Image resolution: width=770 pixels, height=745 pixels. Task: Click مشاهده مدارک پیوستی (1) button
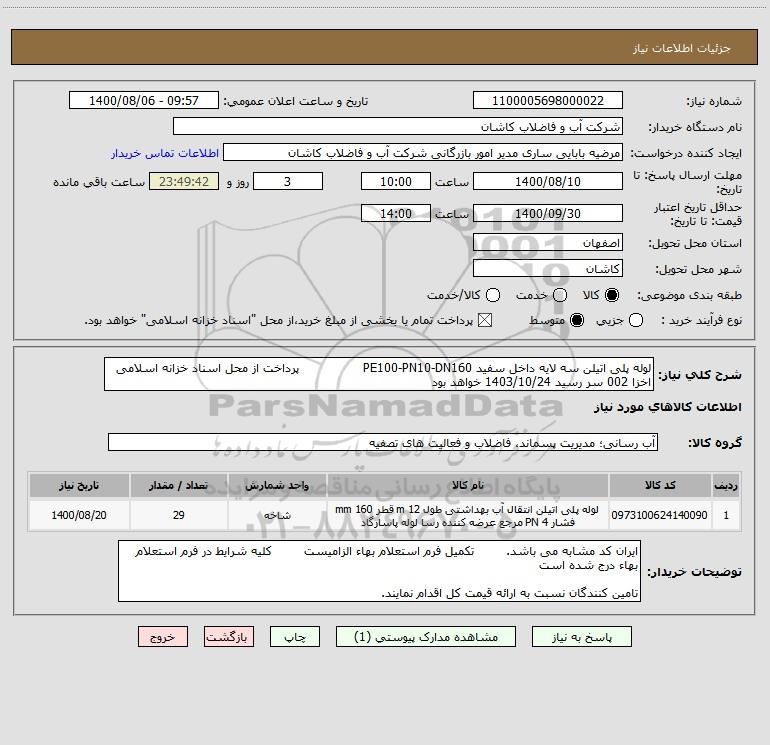click(x=426, y=637)
